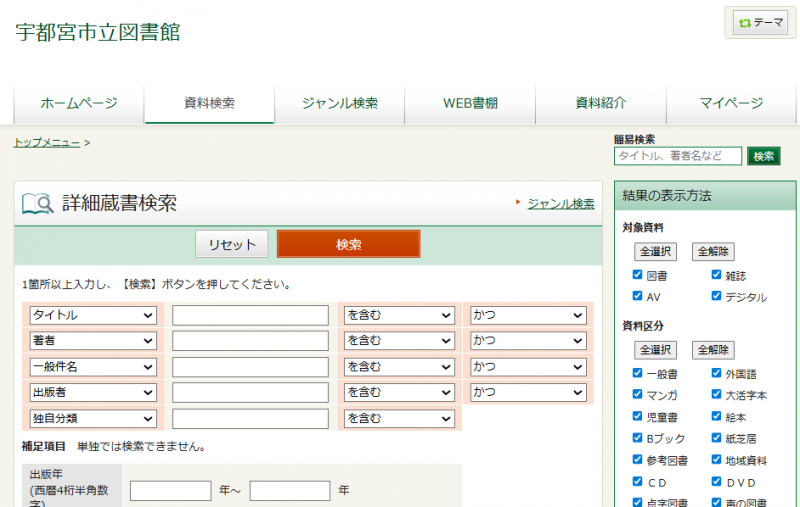This screenshot has width=800, height=507.
Task: Open the かつ operator dropdown in 著者 row
Action: tap(528, 341)
